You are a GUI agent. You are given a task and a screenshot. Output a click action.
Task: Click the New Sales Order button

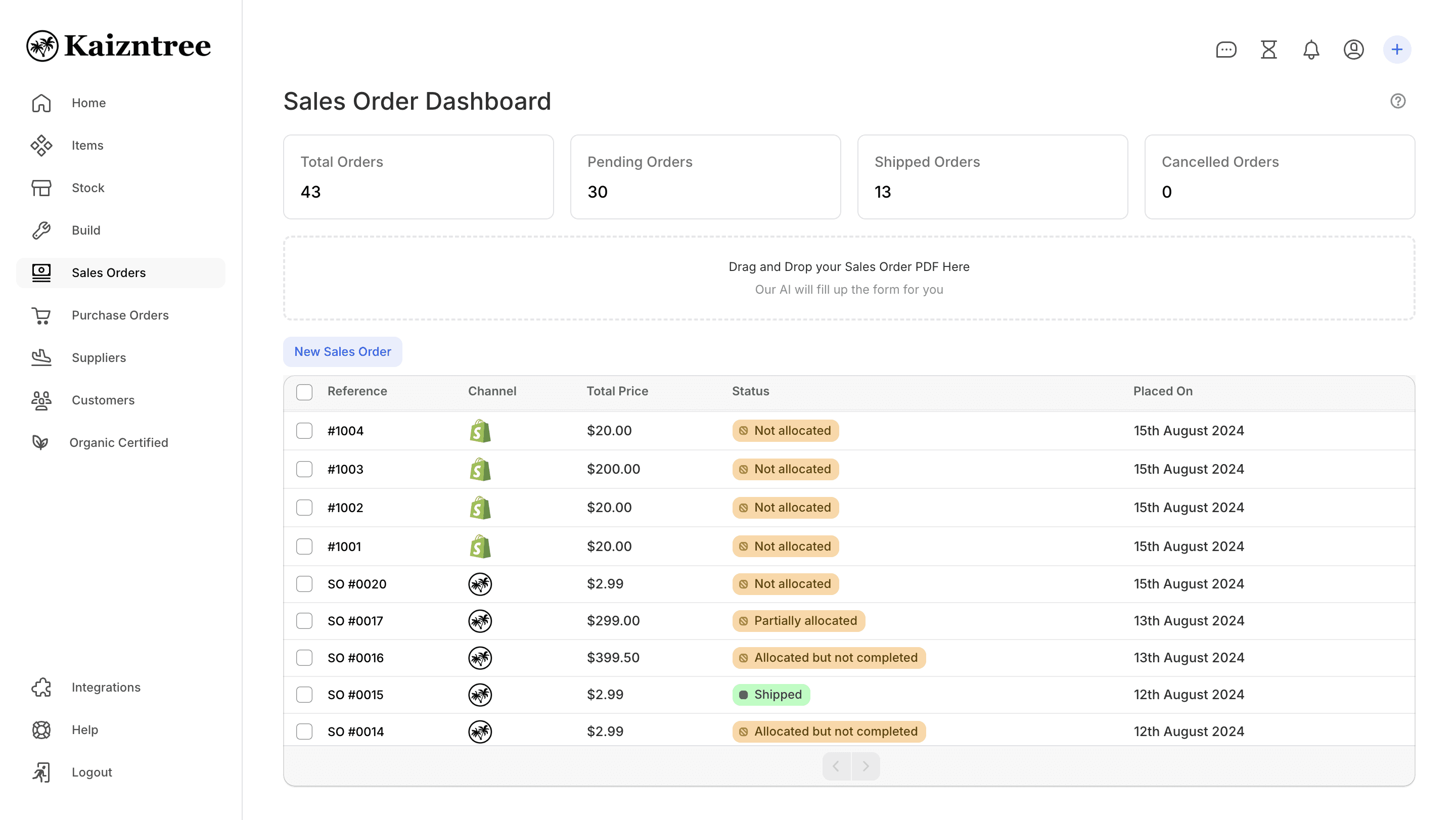(343, 351)
